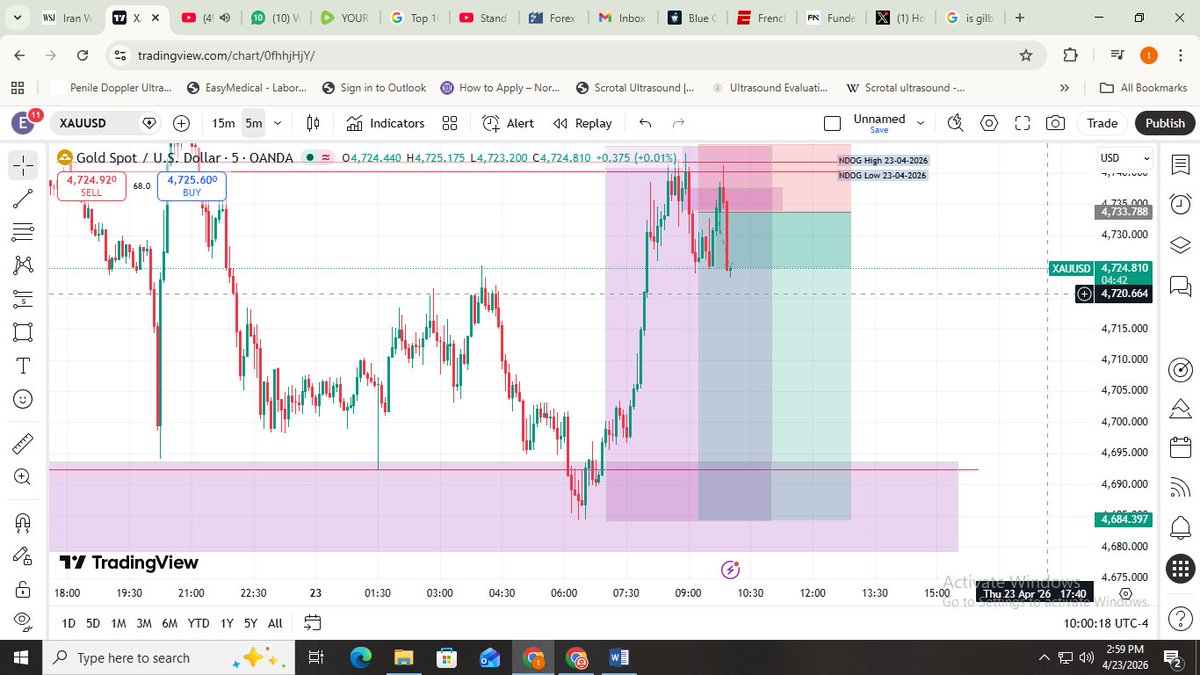Open the emoji icons tool
The image size is (1200, 675).
coord(24,398)
